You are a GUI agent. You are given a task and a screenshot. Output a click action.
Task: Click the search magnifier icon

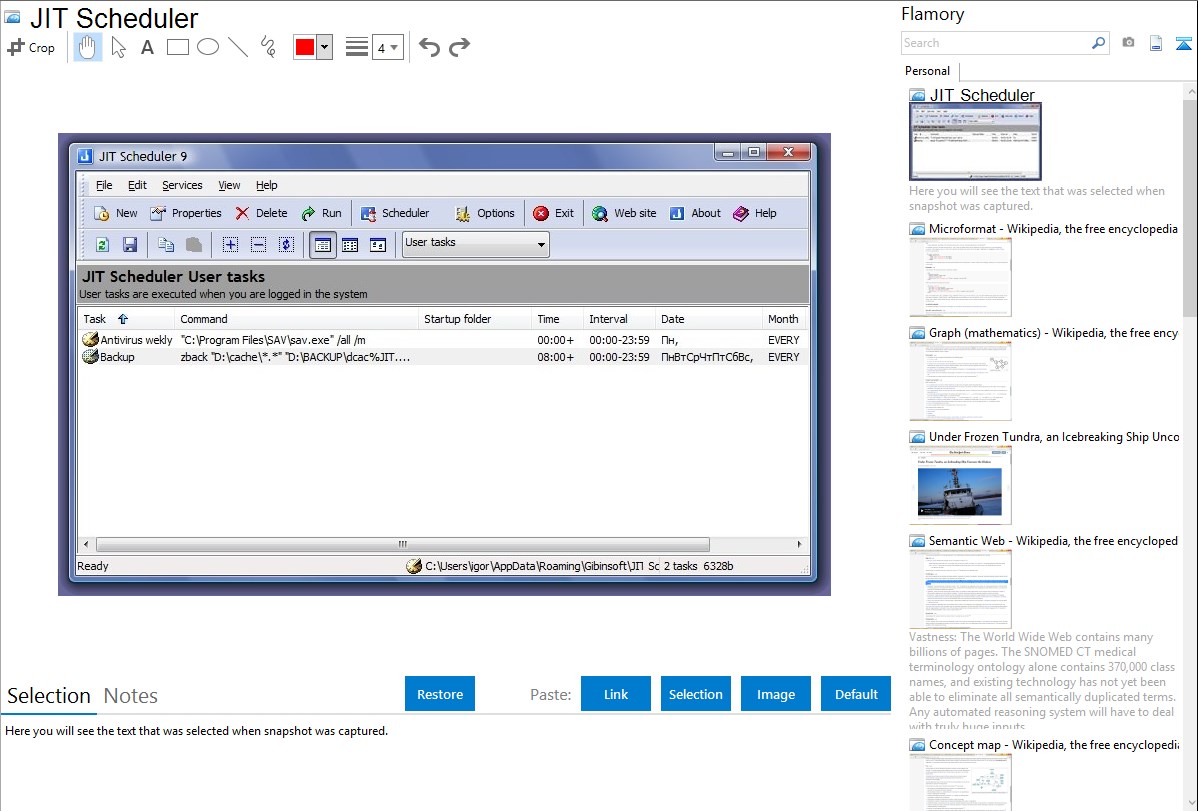pos(1098,43)
